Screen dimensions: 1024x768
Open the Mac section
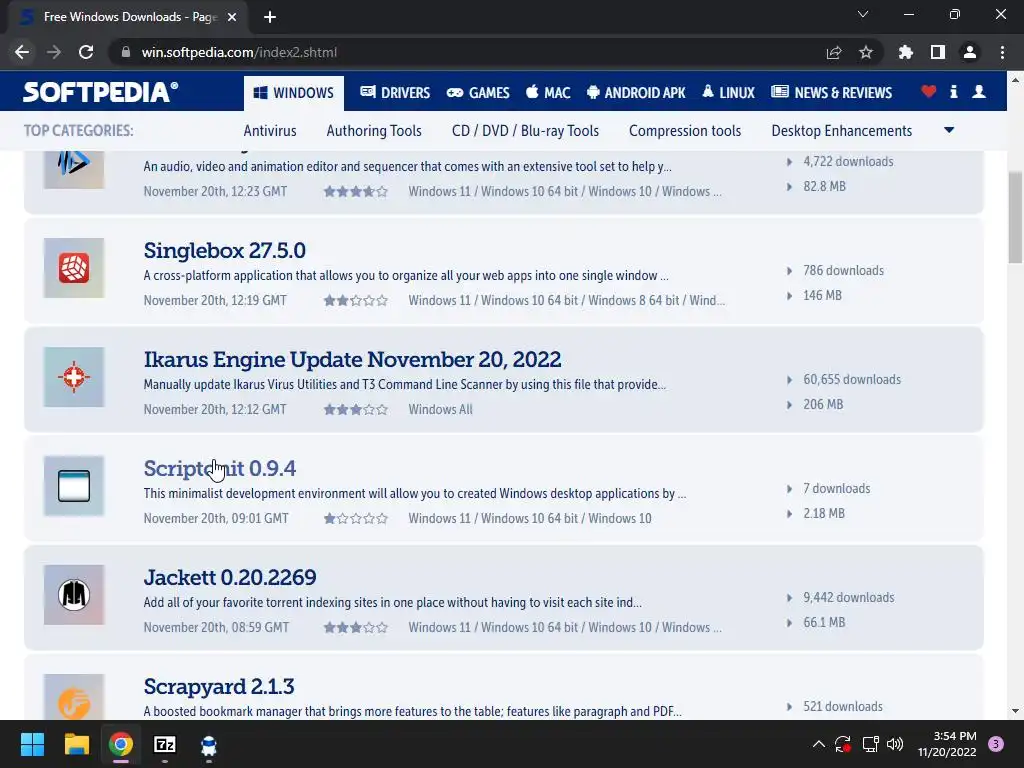point(548,93)
